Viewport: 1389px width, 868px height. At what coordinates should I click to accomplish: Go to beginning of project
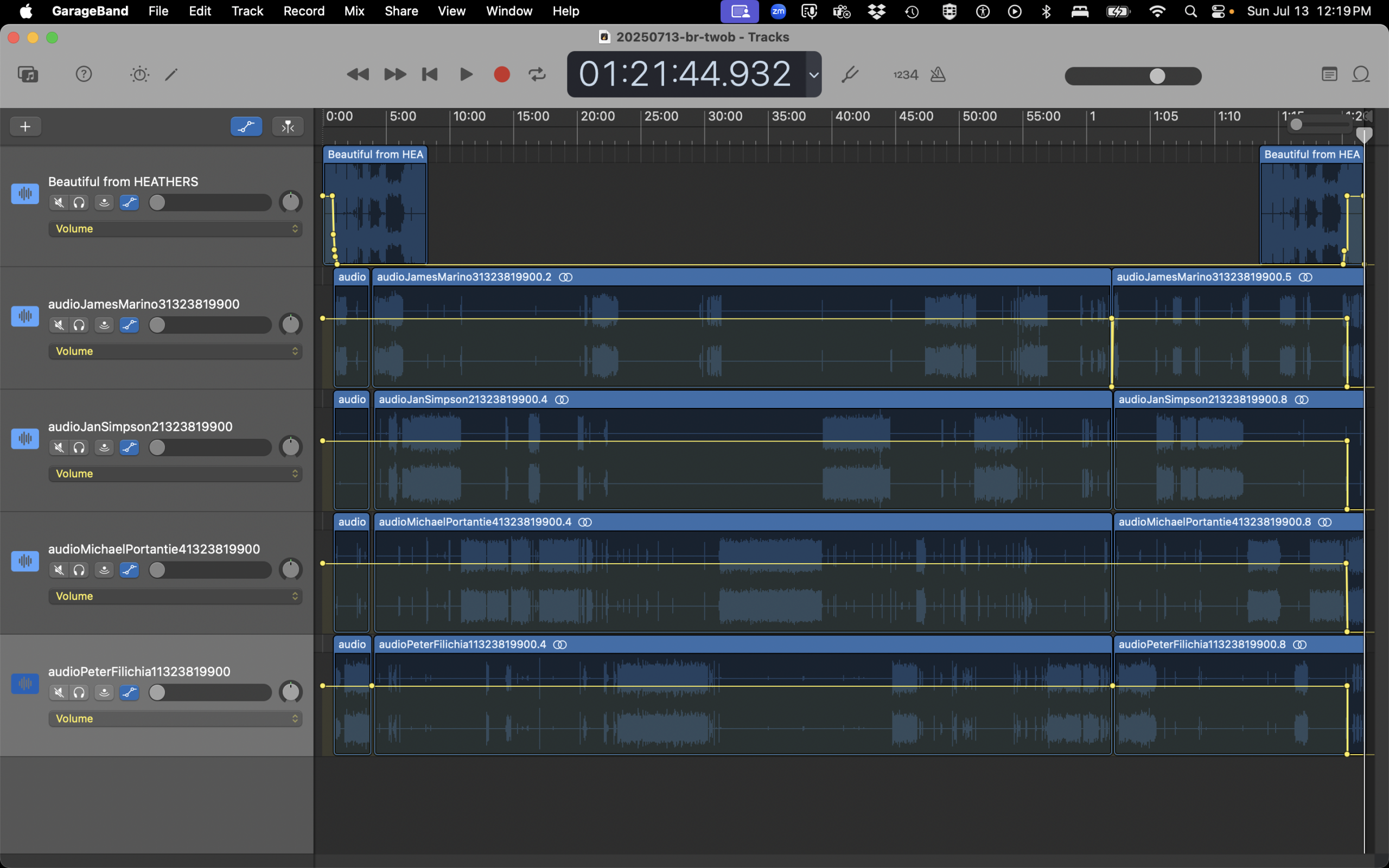click(430, 74)
